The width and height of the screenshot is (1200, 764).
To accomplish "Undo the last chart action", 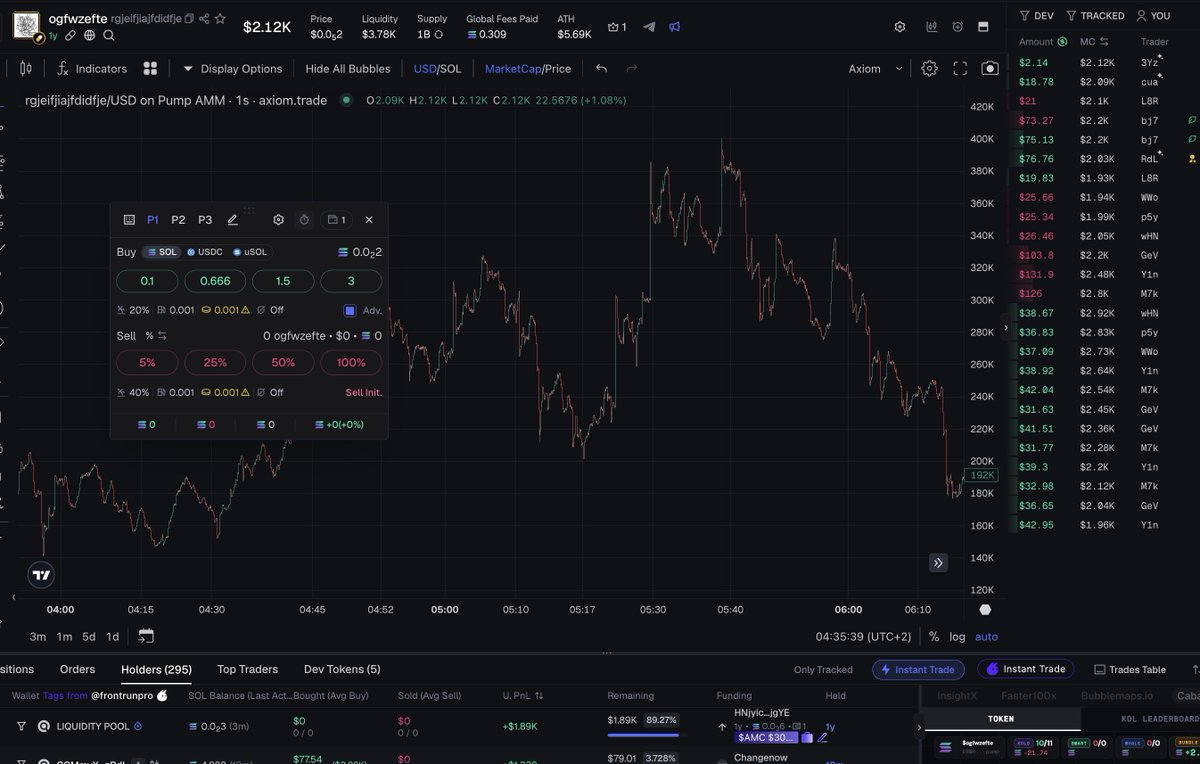I will tap(601, 68).
